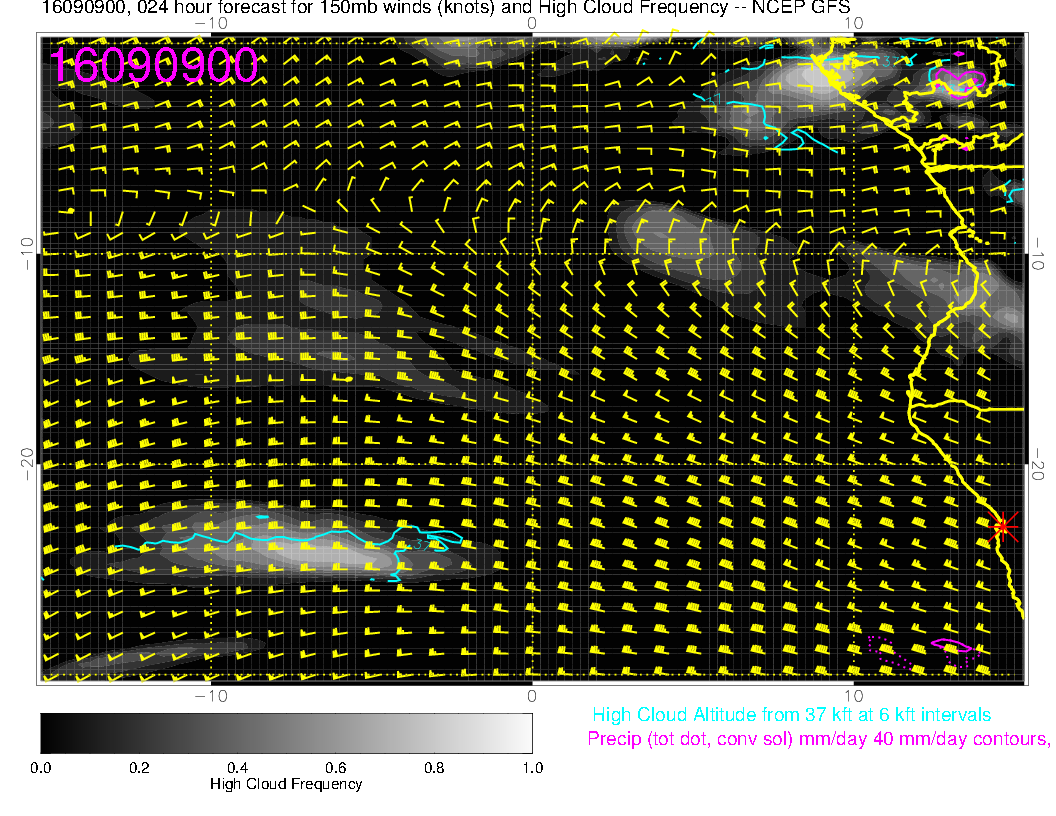
Task: Click the 0.0 tick label on colorbar
Action: pos(41,768)
